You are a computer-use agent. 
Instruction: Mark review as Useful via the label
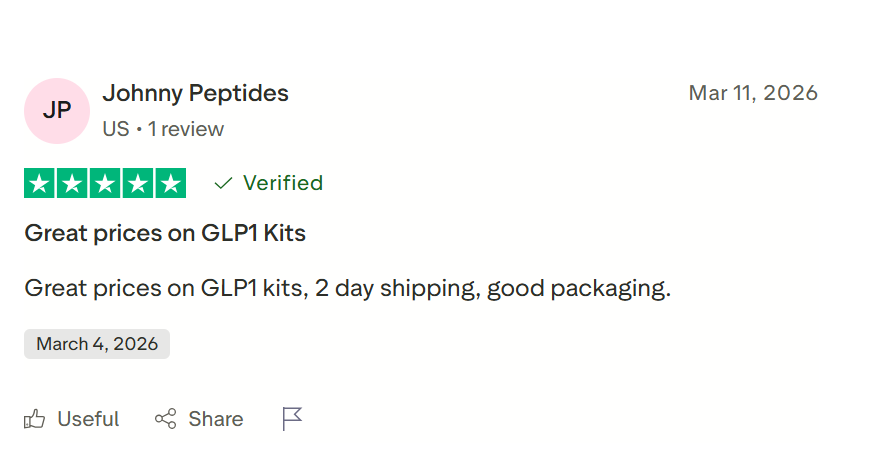88,419
